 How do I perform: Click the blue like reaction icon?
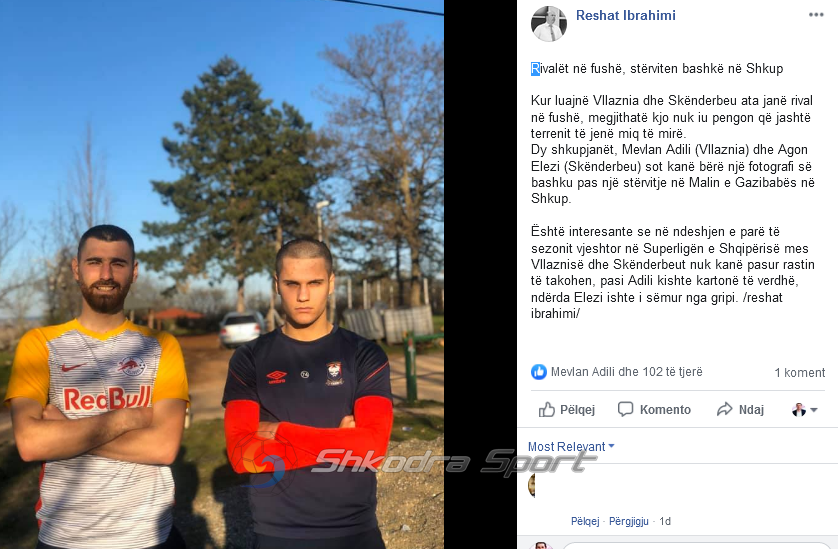539,372
